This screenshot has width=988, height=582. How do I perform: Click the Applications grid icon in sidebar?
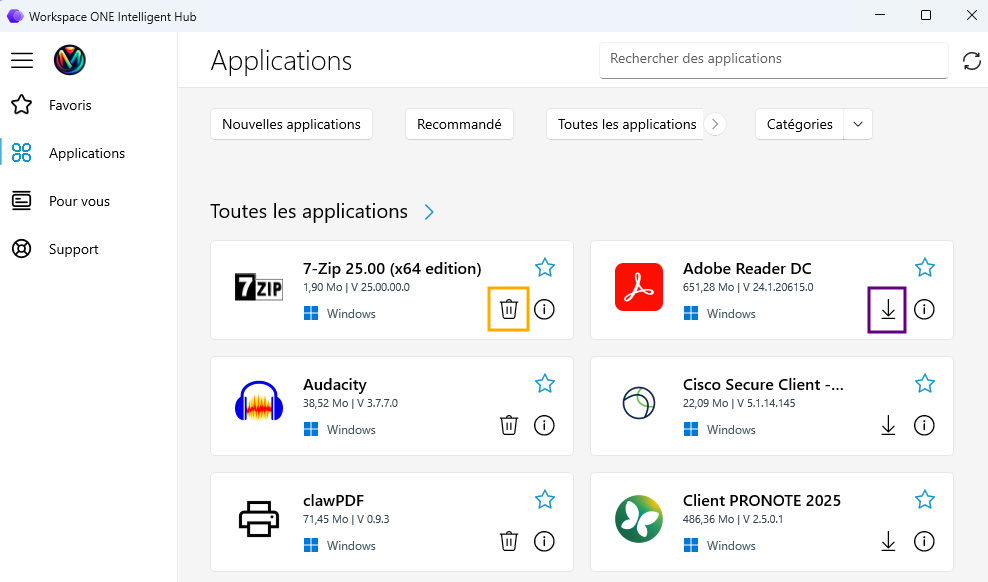[x=21, y=152]
